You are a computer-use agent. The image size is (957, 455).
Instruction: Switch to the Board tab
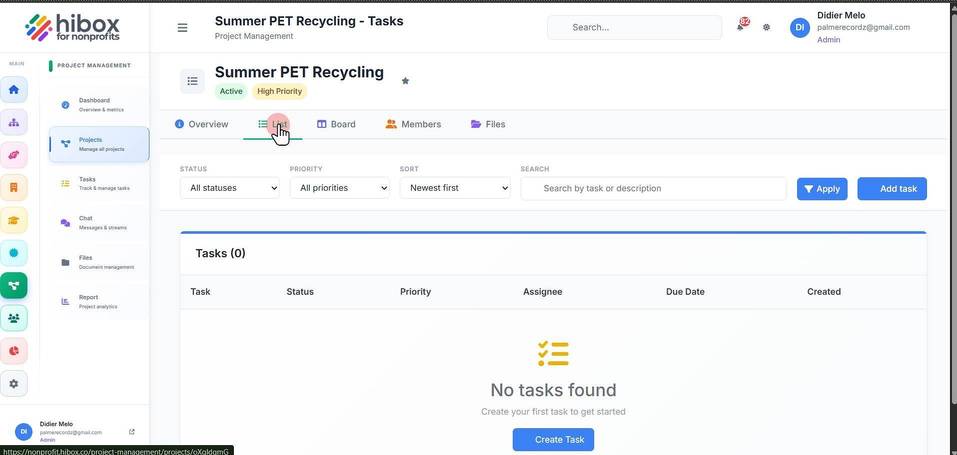pyautogui.click(x=336, y=124)
